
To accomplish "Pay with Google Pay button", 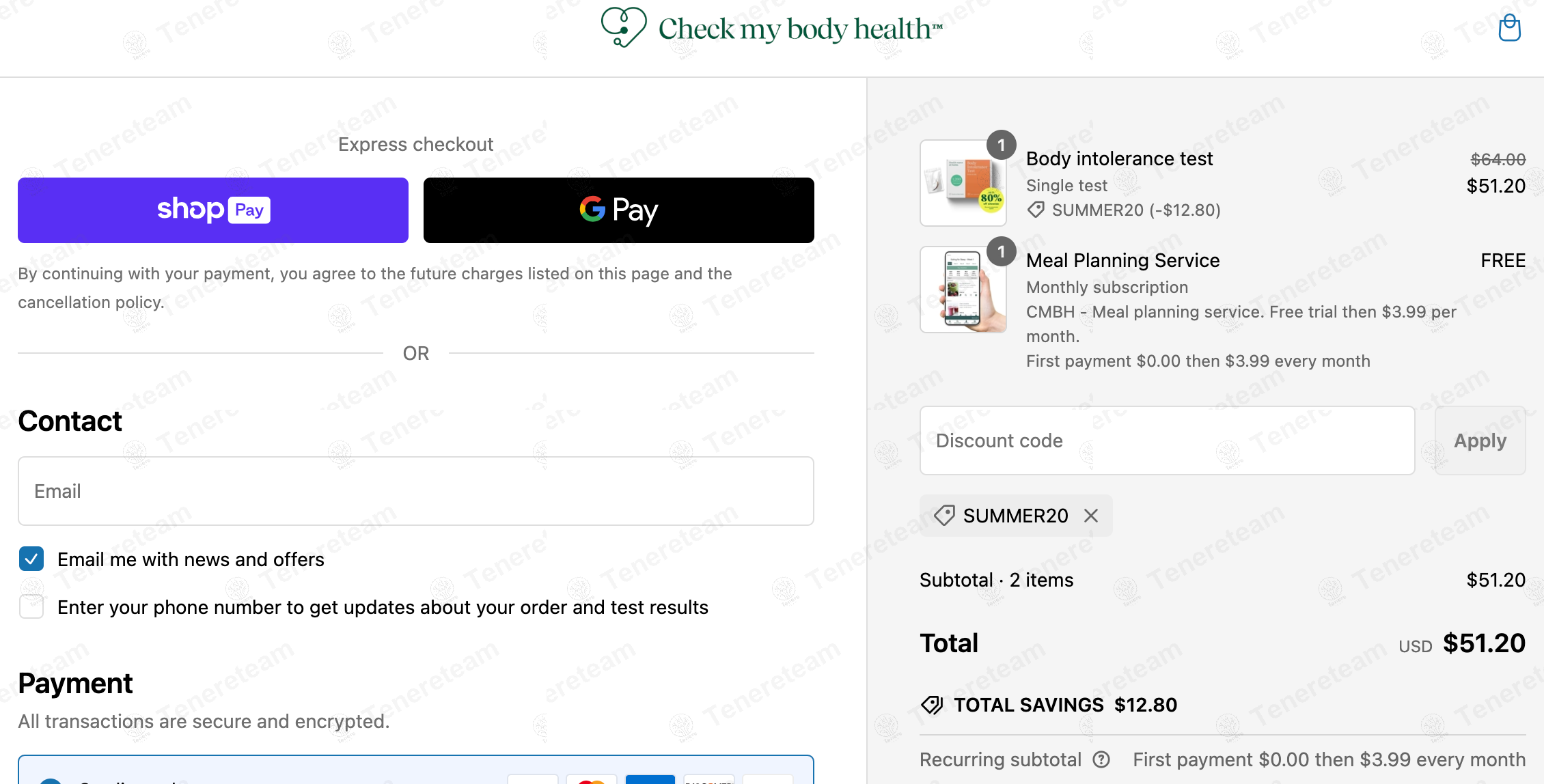I will (619, 210).
